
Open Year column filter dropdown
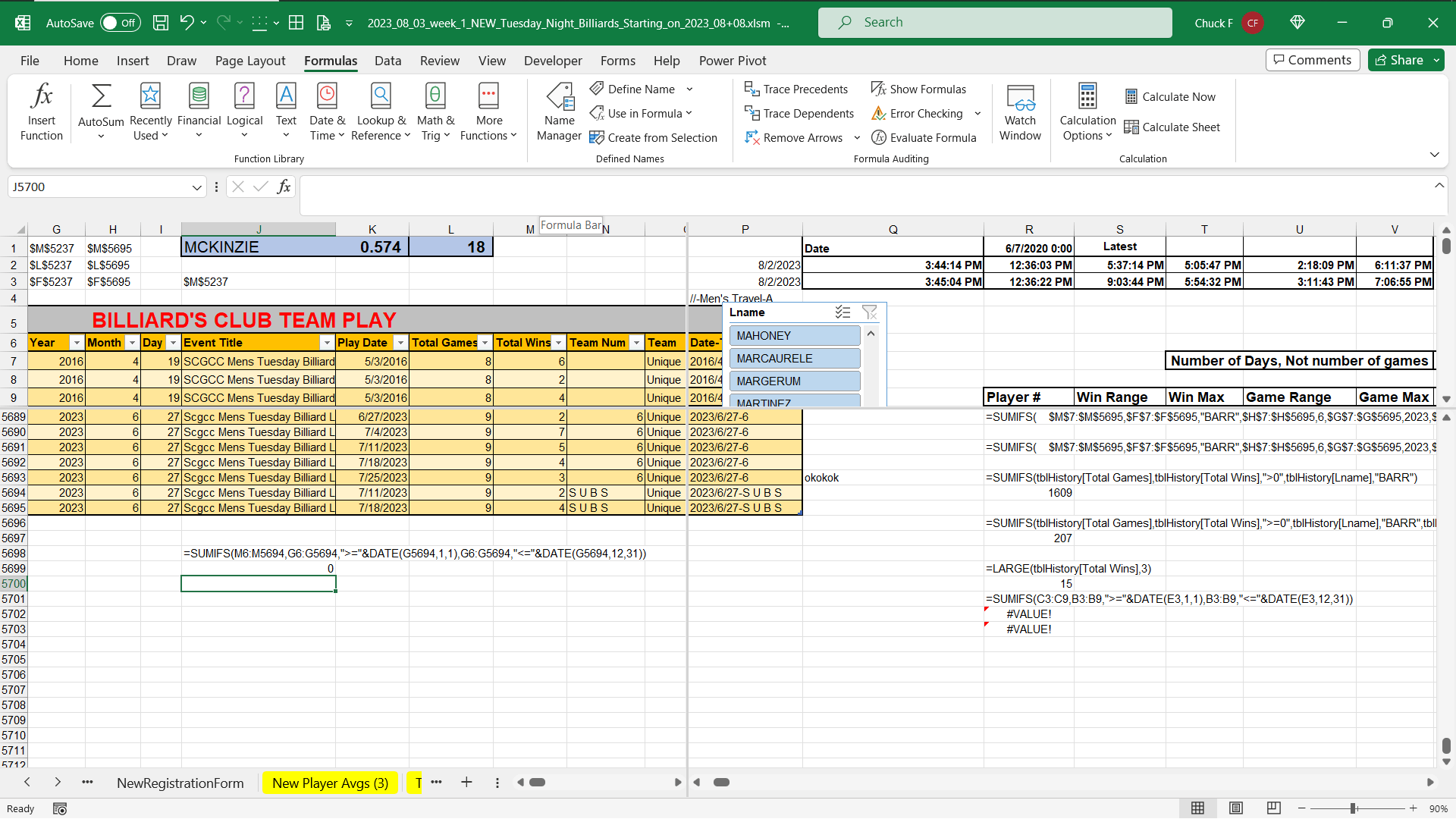(77, 343)
